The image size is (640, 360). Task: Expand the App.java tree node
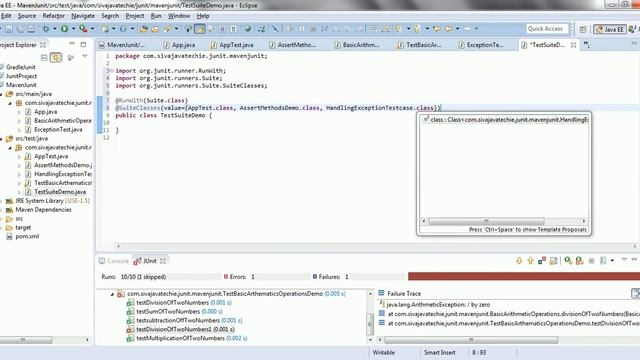19,112
